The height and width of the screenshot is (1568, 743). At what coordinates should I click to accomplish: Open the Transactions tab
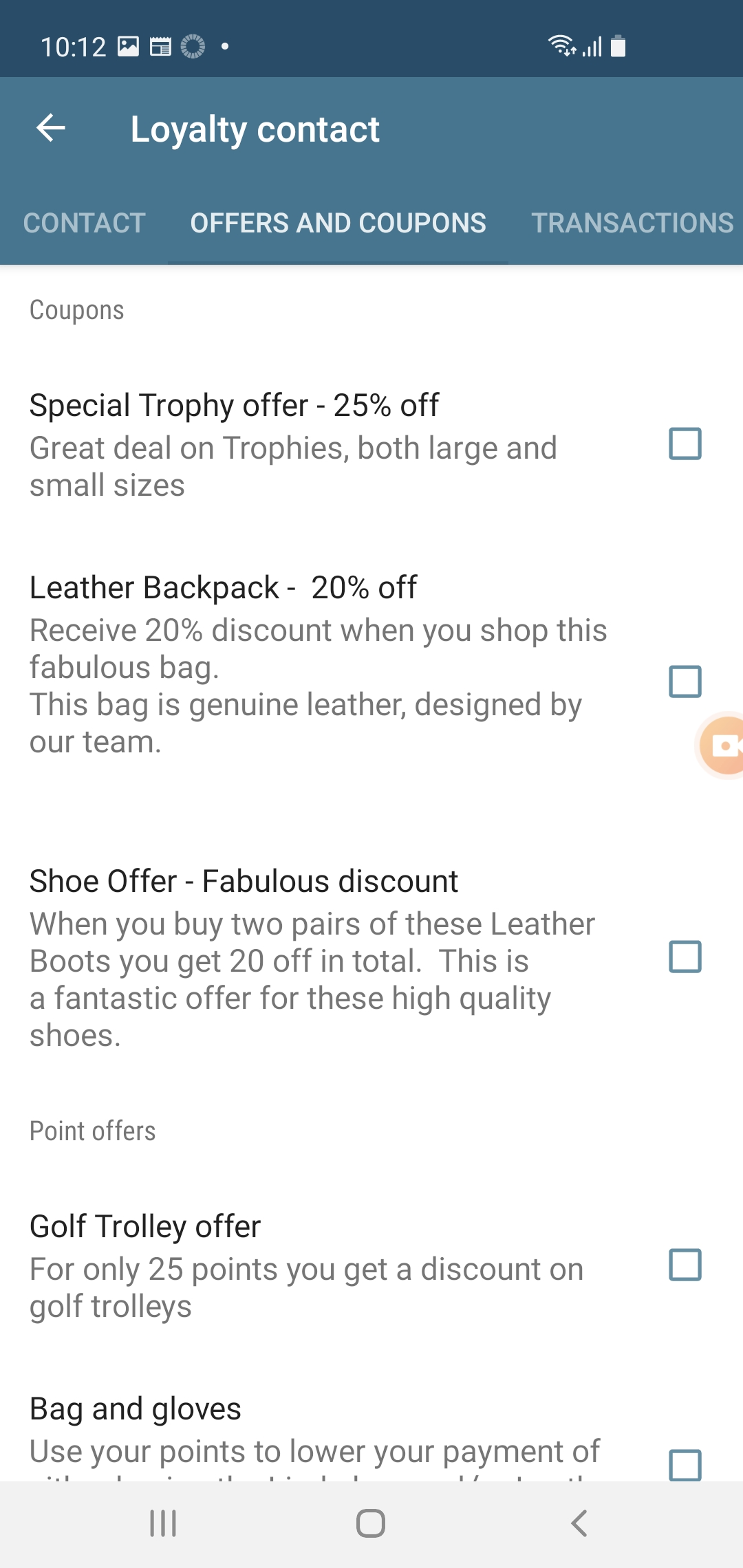tap(632, 223)
